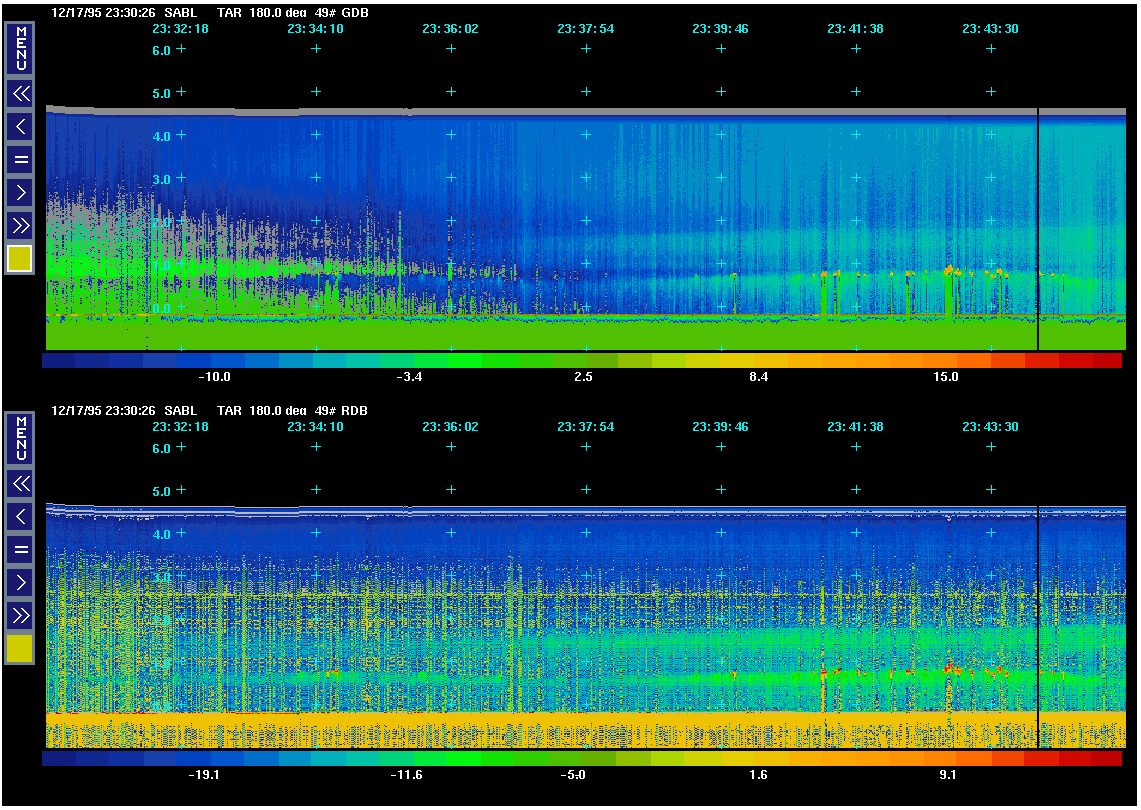
Task: Click the double-left arrow in the upper panel
Action: point(20,94)
